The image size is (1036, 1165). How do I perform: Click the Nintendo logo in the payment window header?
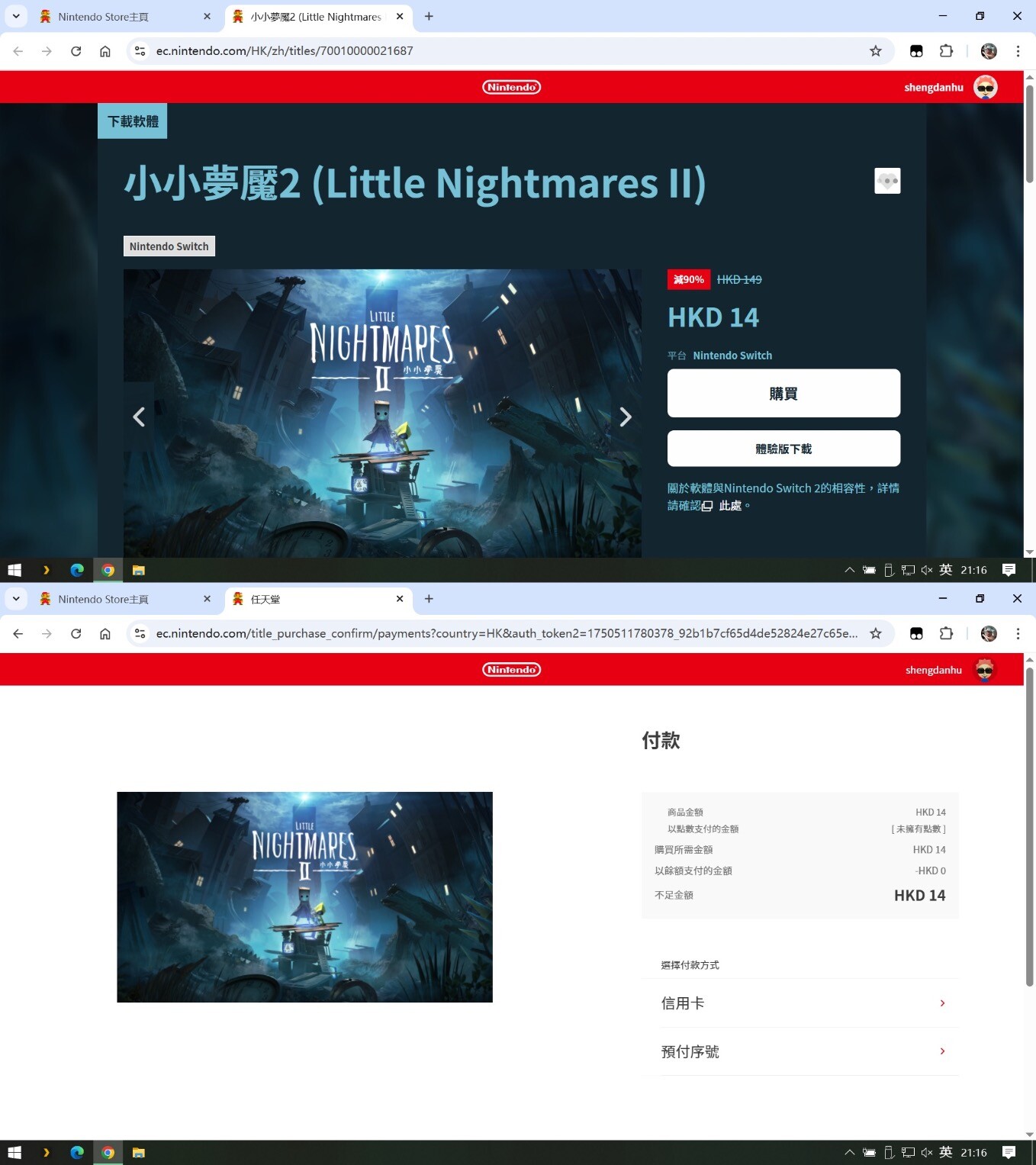pos(511,670)
